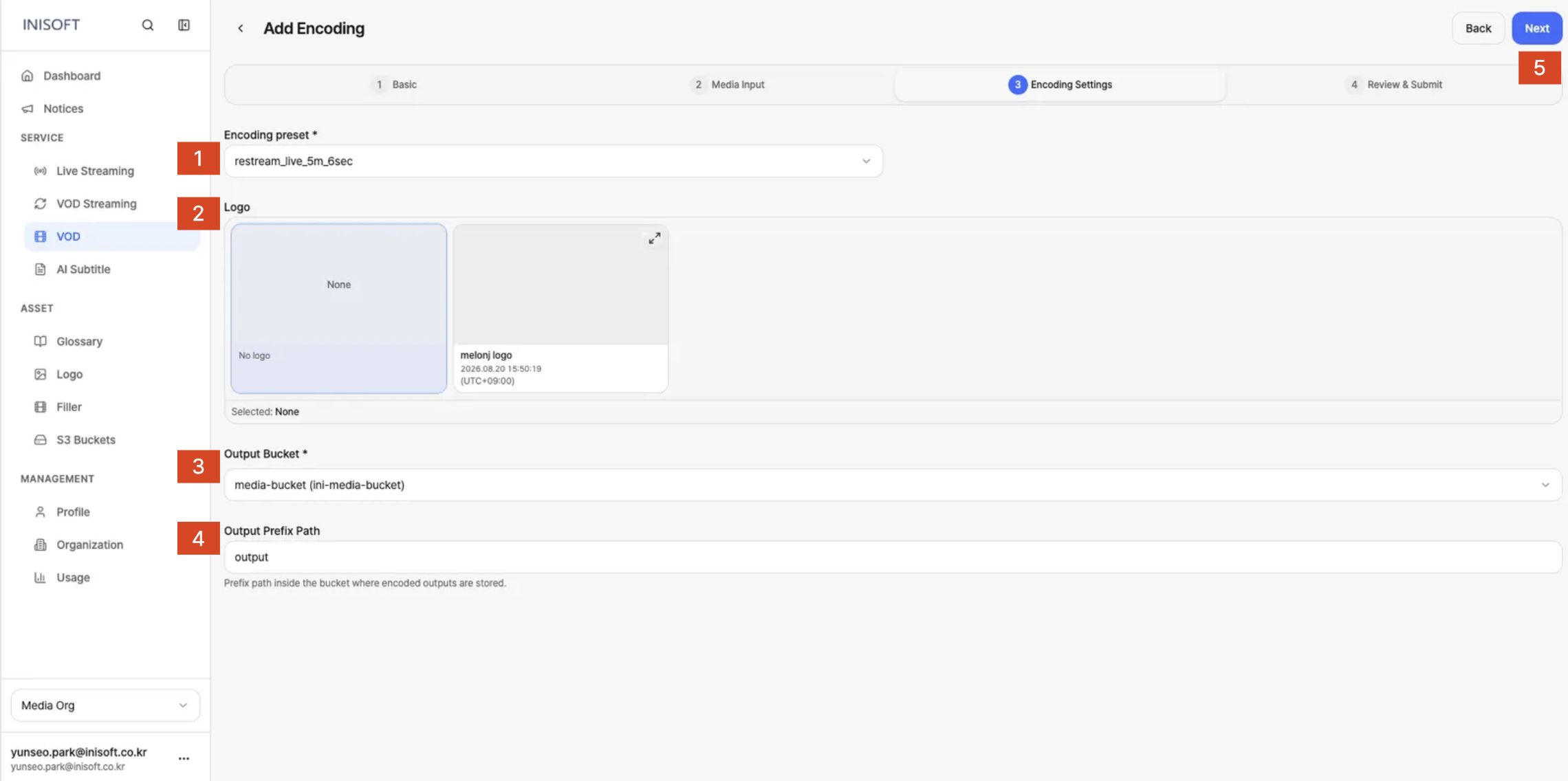The height and width of the screenshot is (781, 1568).
Task: Click the Live Streaming broadcast icon
Action: tap(41, 170)
